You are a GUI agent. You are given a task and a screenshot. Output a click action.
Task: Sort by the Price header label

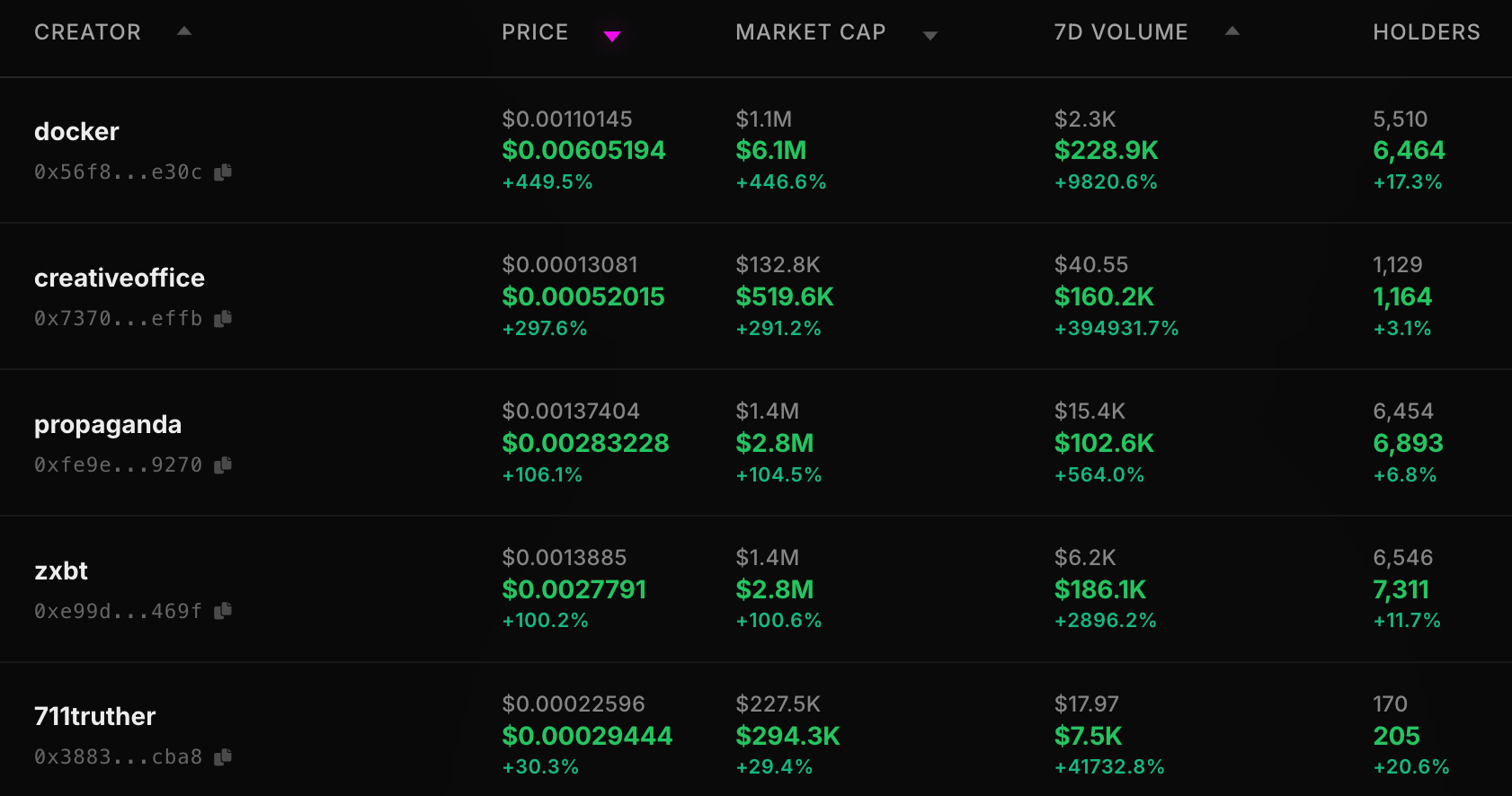coord(535,32)
